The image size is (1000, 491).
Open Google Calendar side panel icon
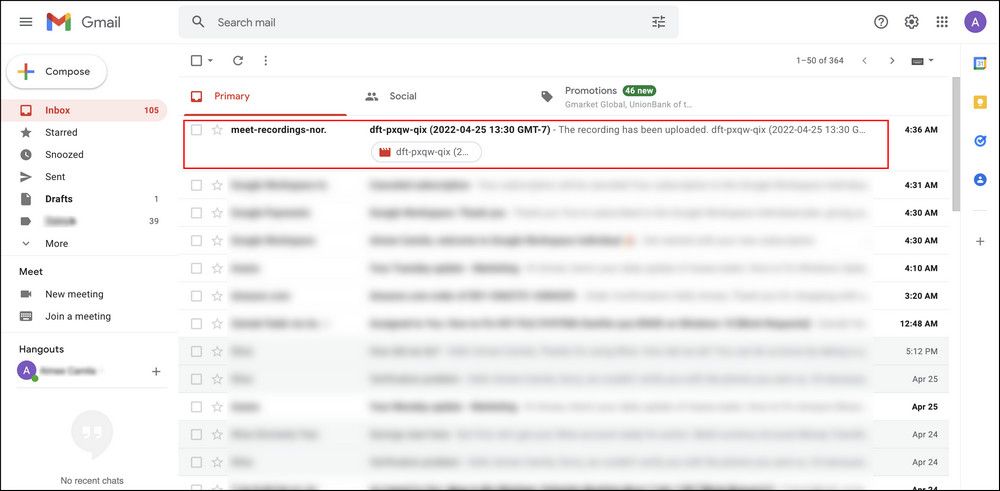[x=980, y=63]
